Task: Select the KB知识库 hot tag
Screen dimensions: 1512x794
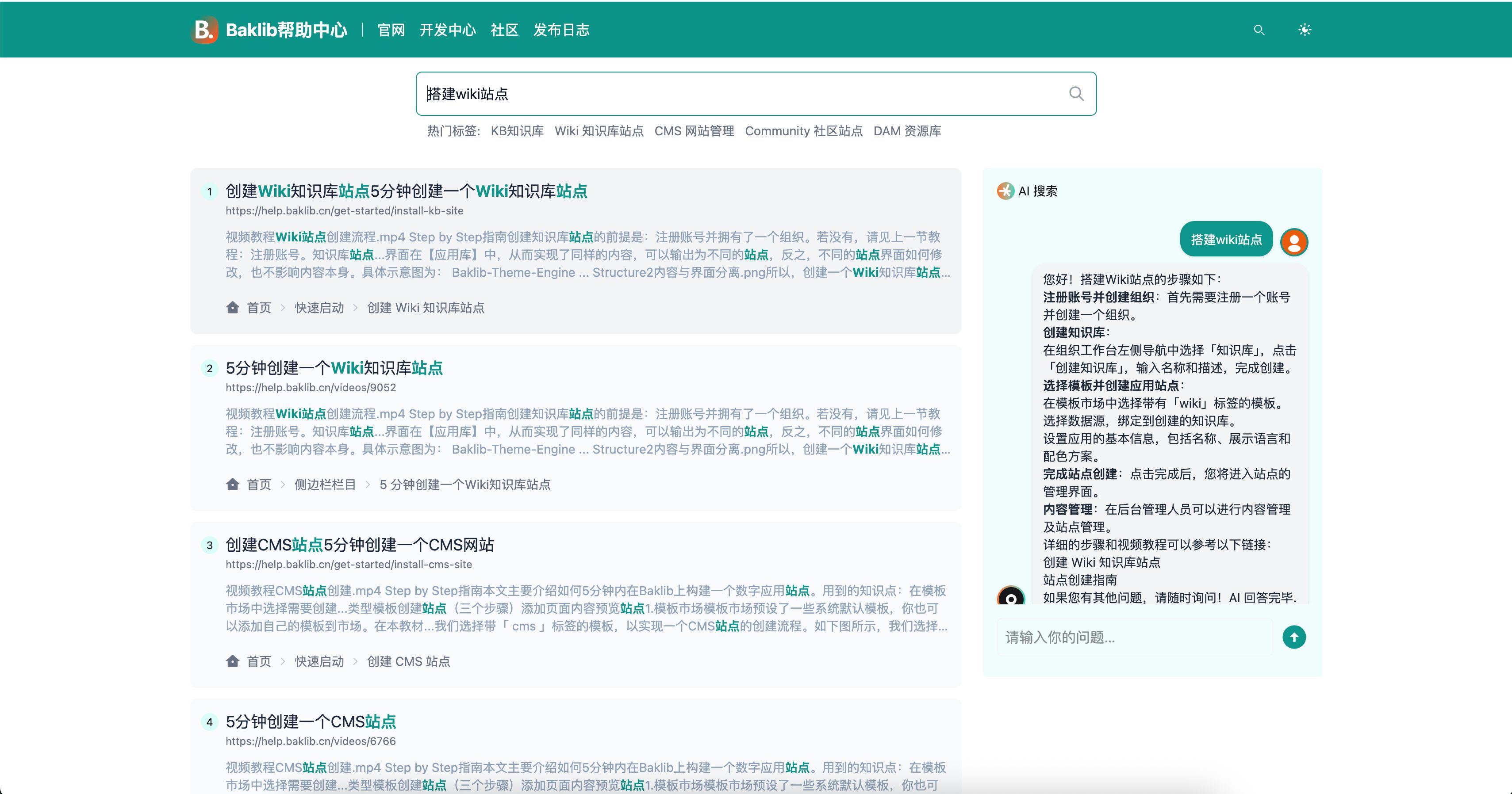Action: pos(517,131)
